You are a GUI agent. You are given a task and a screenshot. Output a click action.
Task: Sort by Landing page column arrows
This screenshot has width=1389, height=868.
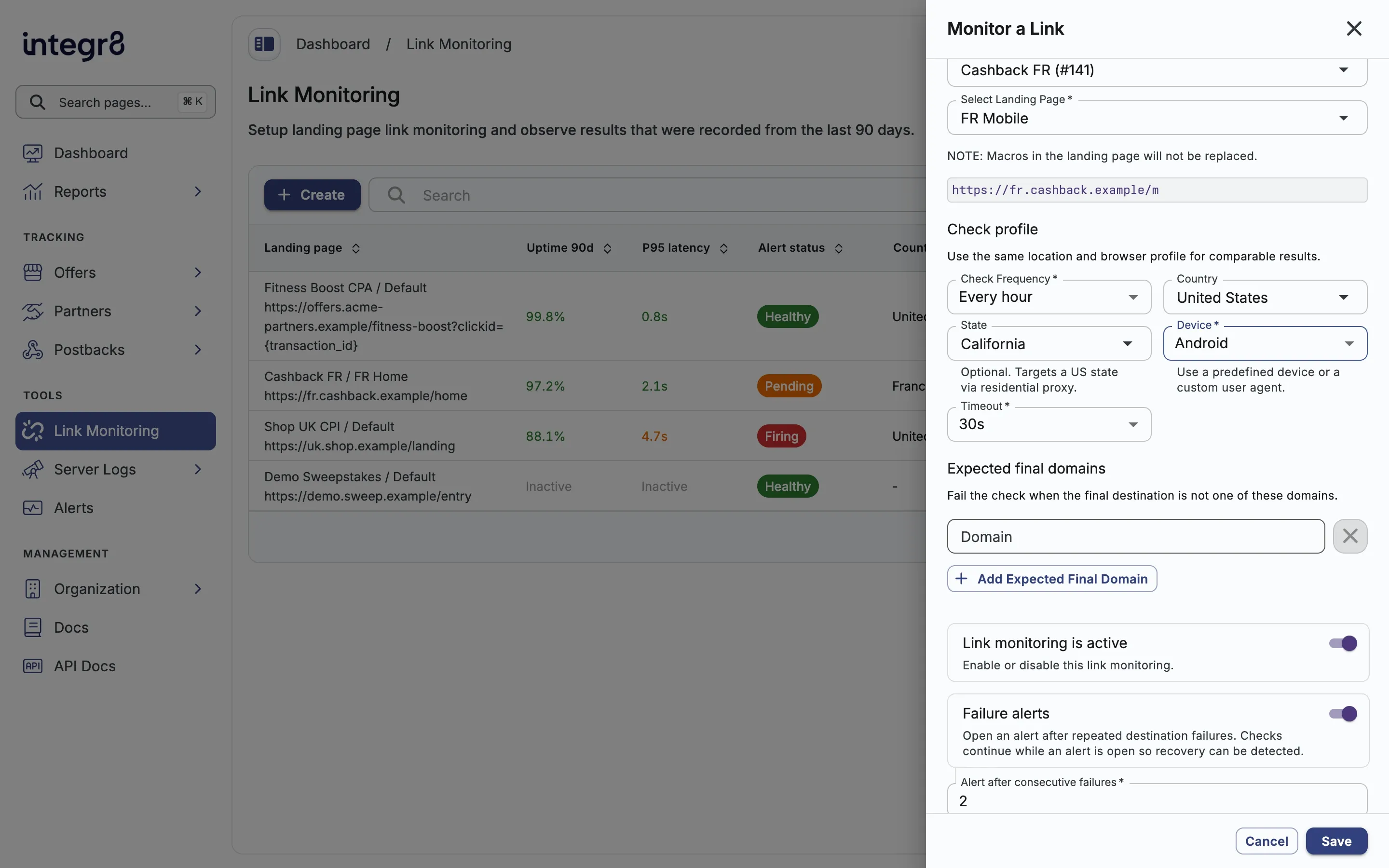pyautogui.click(x=356, y=248)
